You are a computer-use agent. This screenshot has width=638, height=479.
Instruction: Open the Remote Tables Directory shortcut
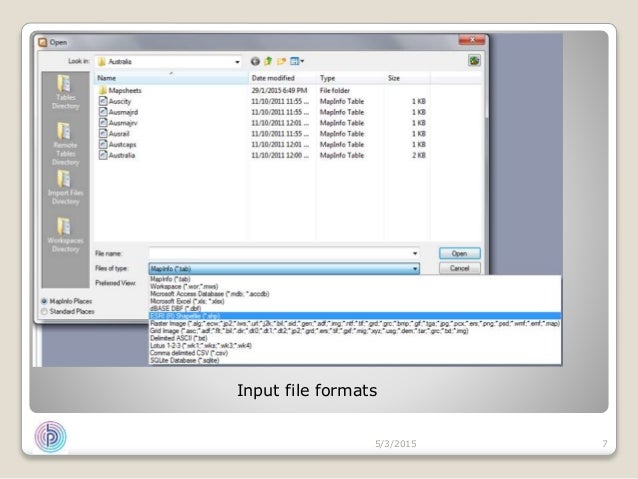pos(66,144)
